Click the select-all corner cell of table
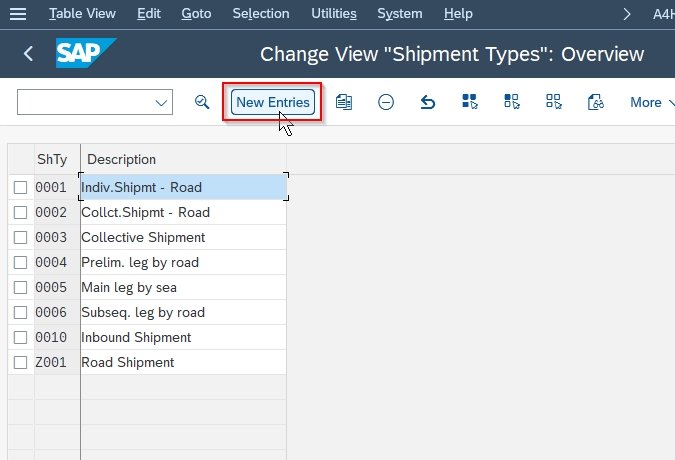This screenshot has height=460, width=675. (x=21, y=159)
